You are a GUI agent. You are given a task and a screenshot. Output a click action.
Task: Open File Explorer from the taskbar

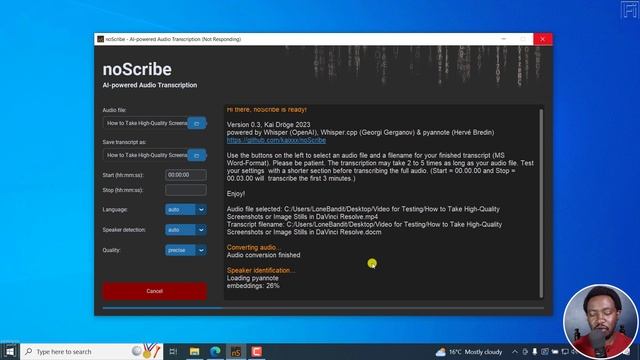(x=195, y=351)
